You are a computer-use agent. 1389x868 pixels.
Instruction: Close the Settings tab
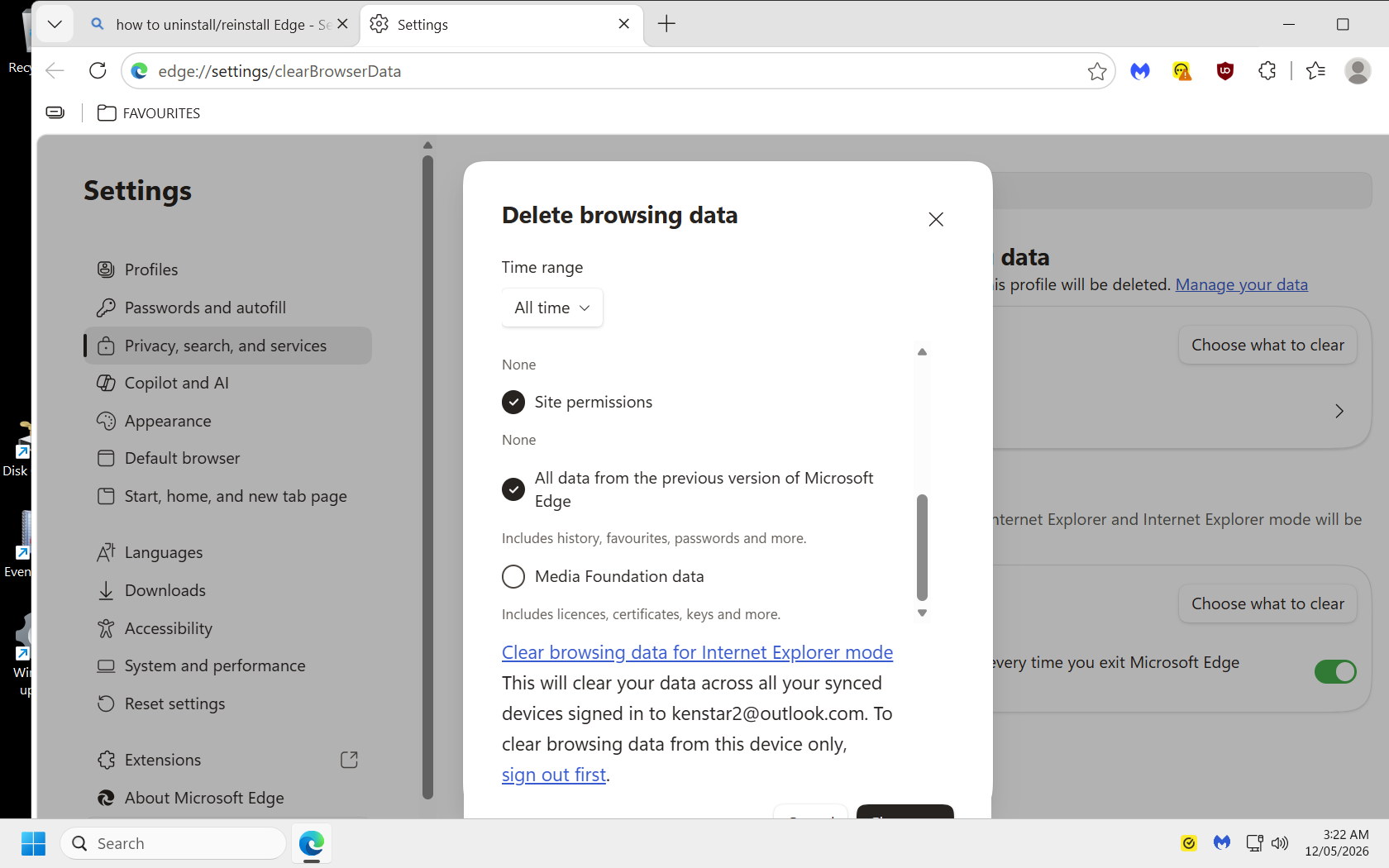(624, 24)
